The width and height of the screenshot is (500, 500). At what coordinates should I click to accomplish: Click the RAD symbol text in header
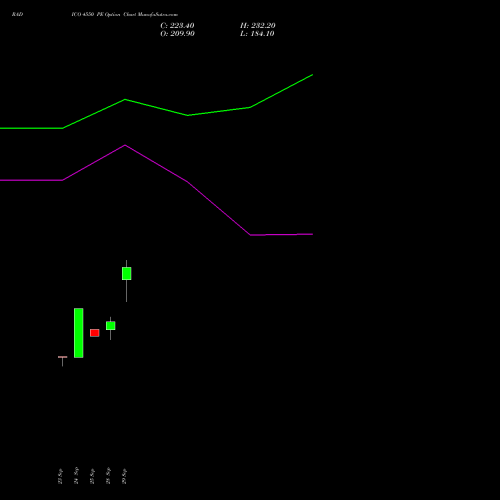click(17, 14)
